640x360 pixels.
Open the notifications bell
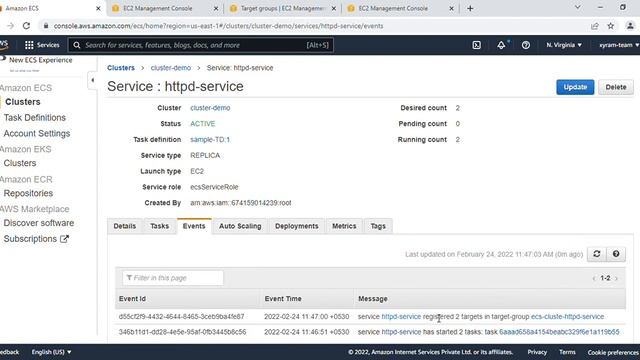pyautogui.click(x=501, y=45)
